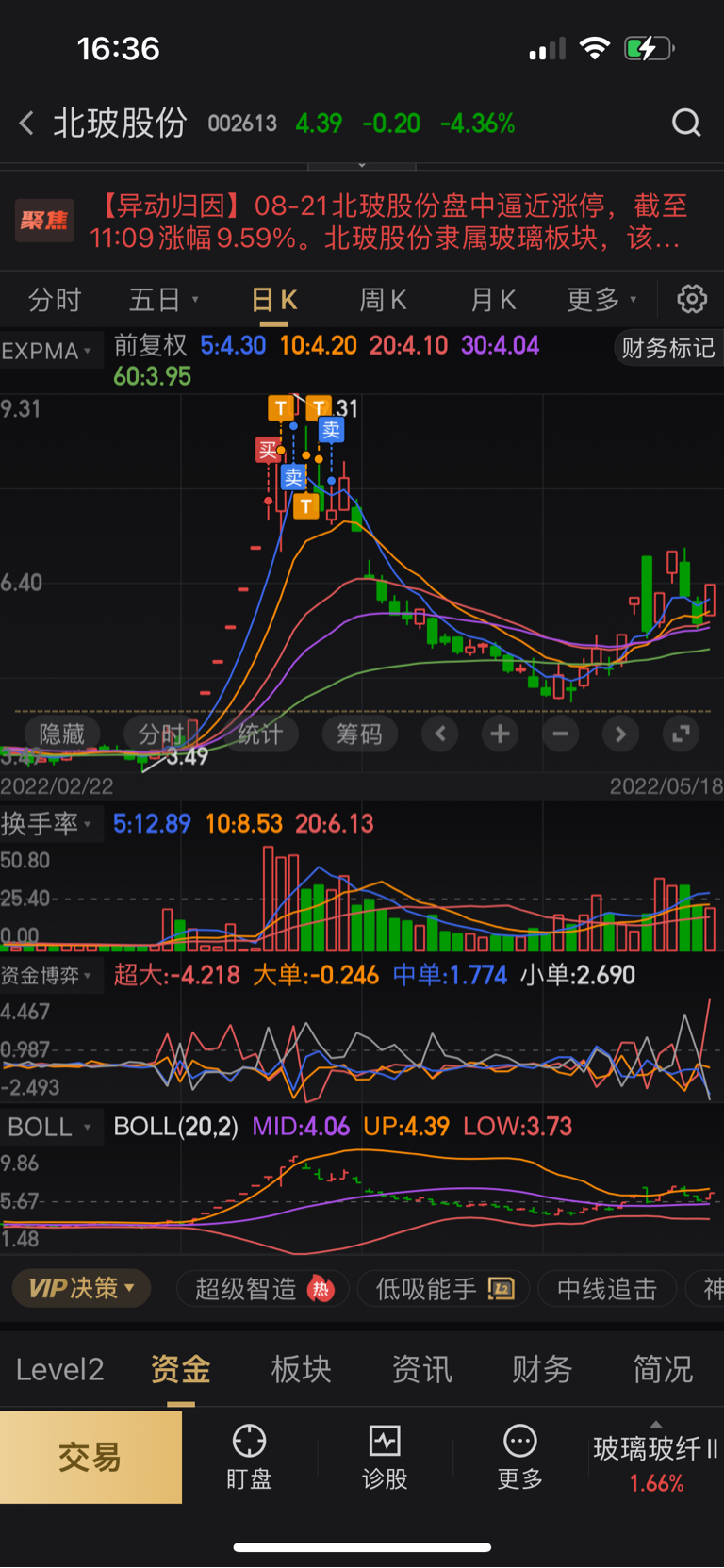Open 板块 tab

301,1369
